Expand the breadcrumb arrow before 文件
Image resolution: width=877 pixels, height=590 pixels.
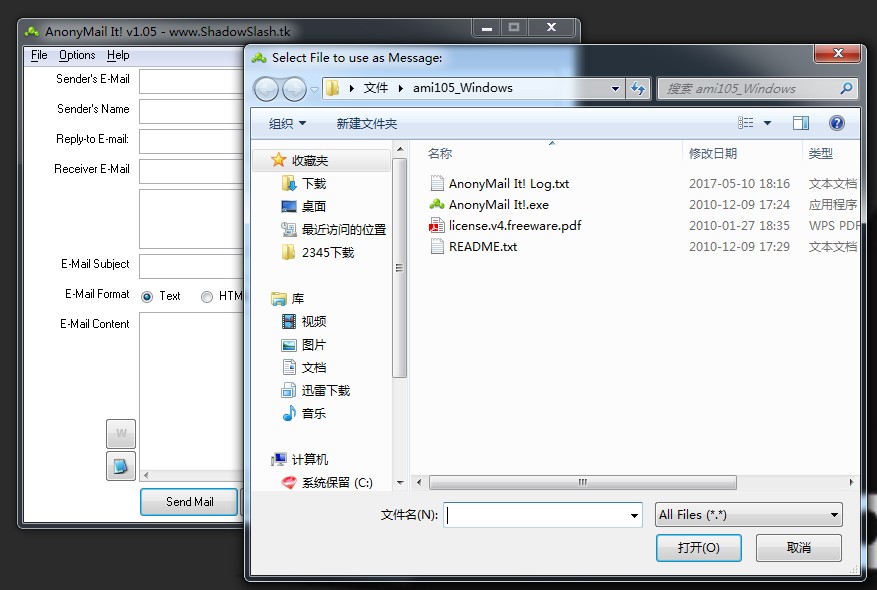[351, 88]
